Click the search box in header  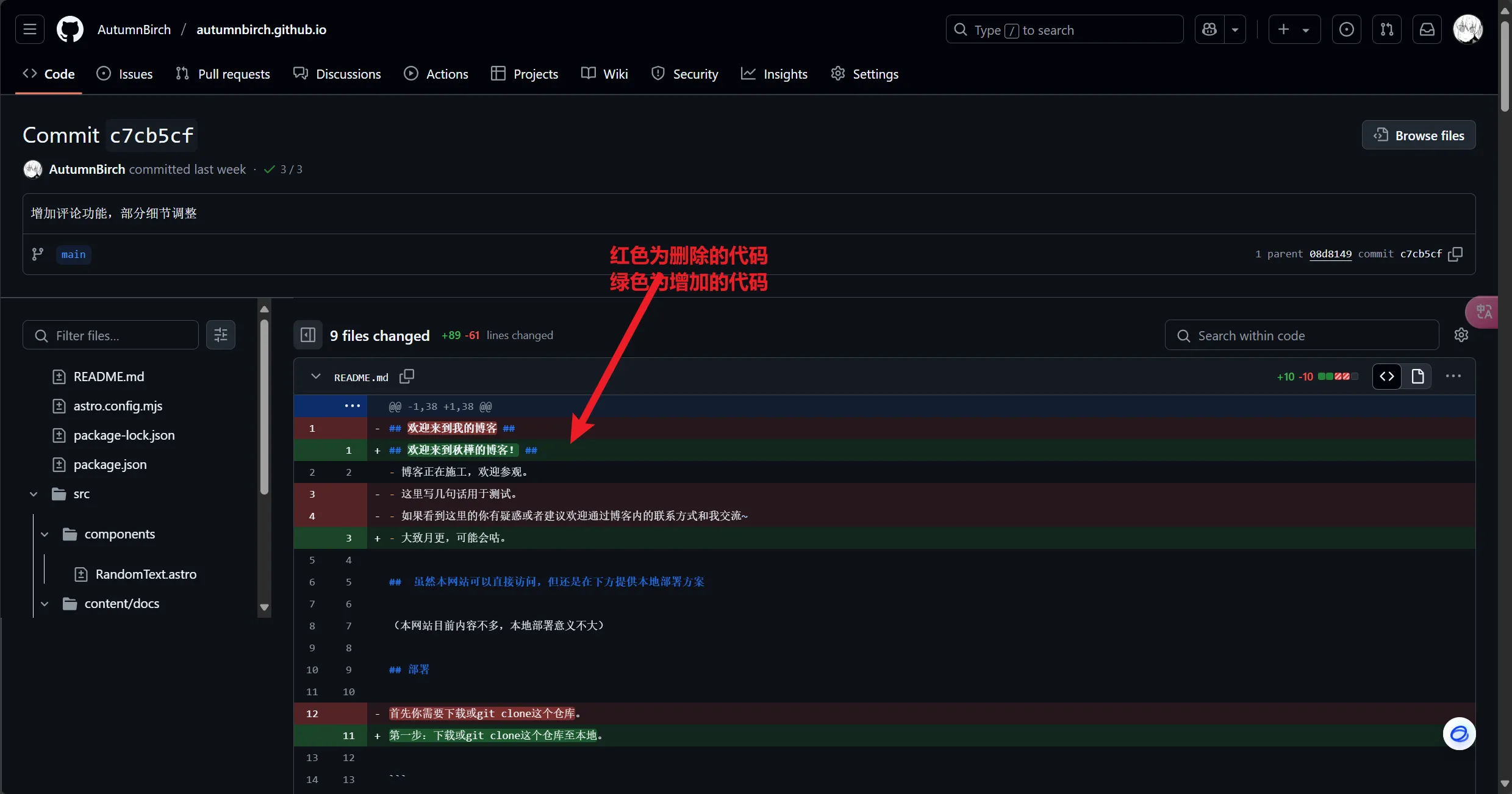(1064, 29)
